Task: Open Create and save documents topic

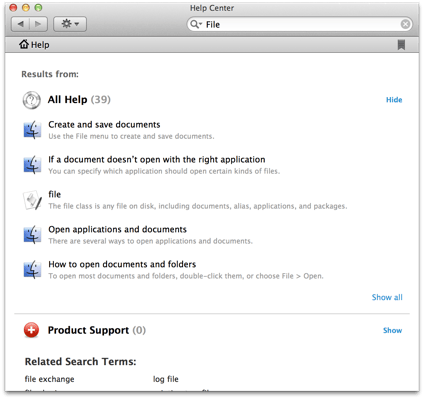Action: tap(104, 124)
